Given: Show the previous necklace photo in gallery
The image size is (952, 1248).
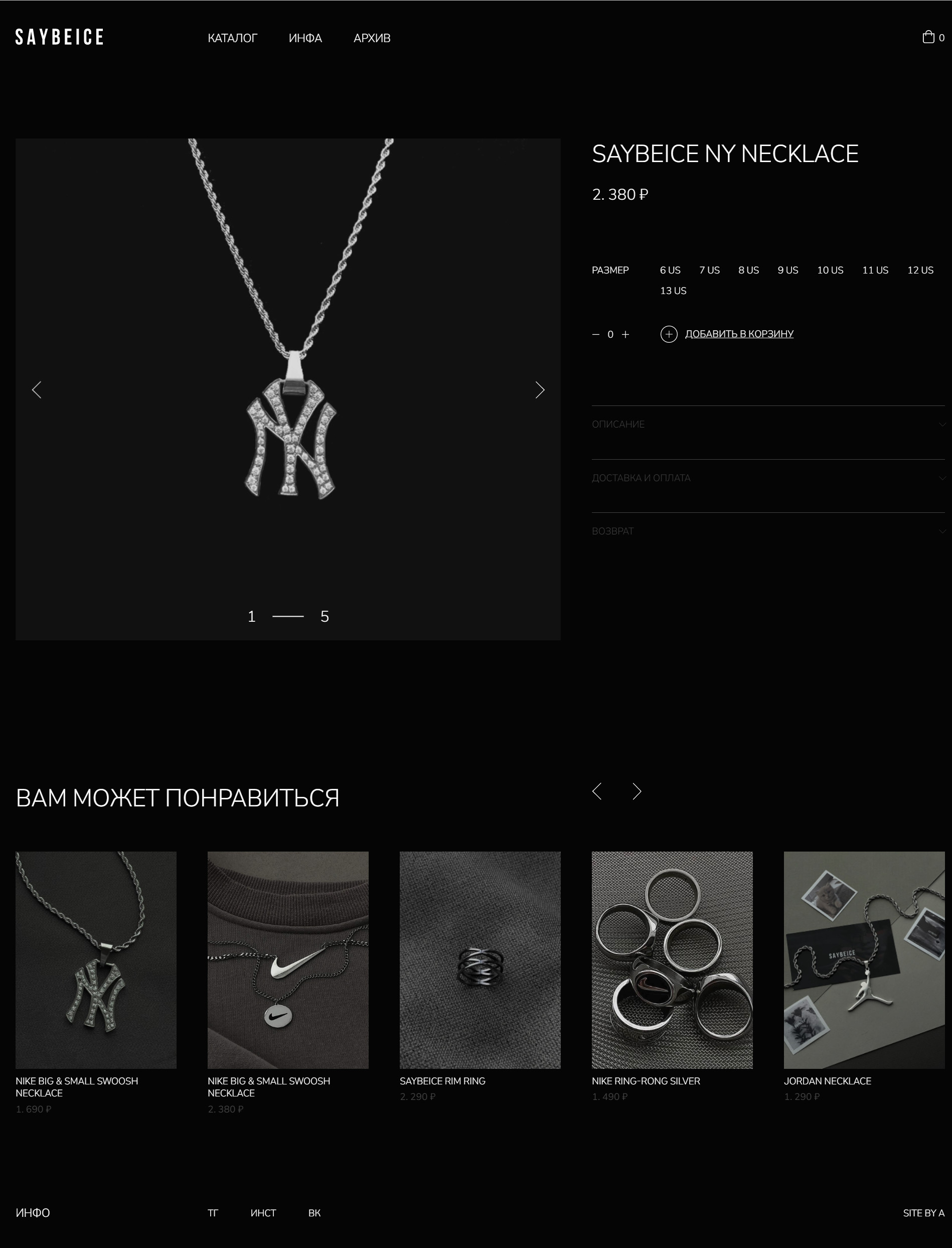Looking at the screenshot, I should (x=37, y=390).
